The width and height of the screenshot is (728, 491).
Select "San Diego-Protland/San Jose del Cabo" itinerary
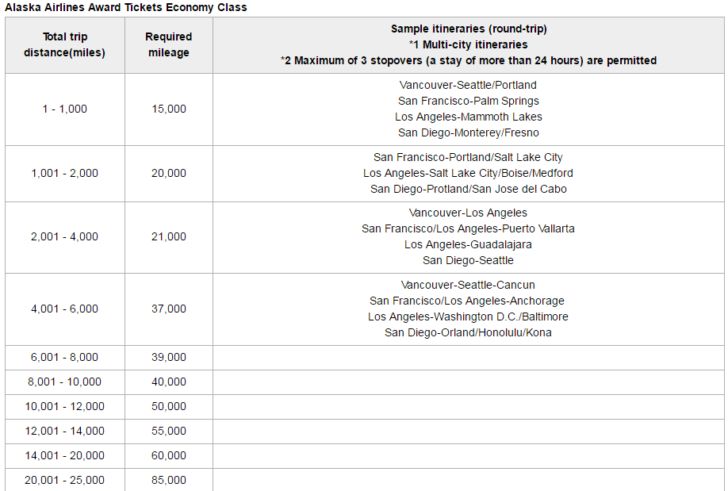468,189
